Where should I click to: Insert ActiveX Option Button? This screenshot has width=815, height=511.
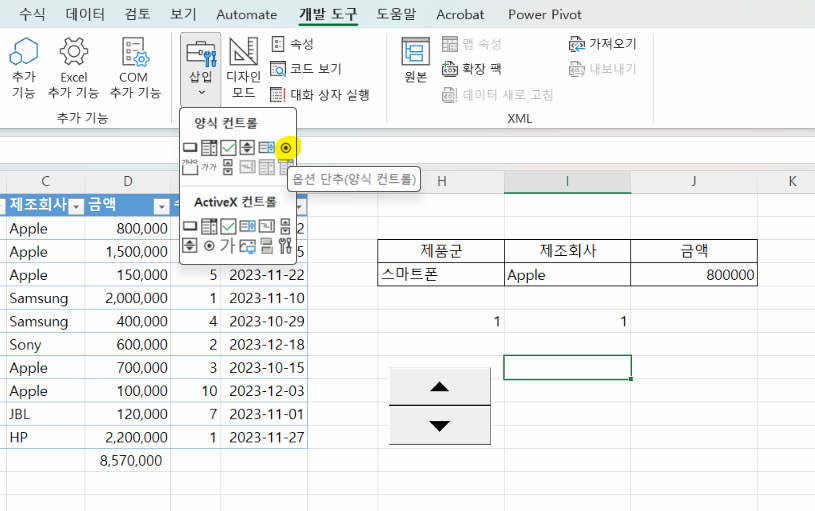pos(209,245)
